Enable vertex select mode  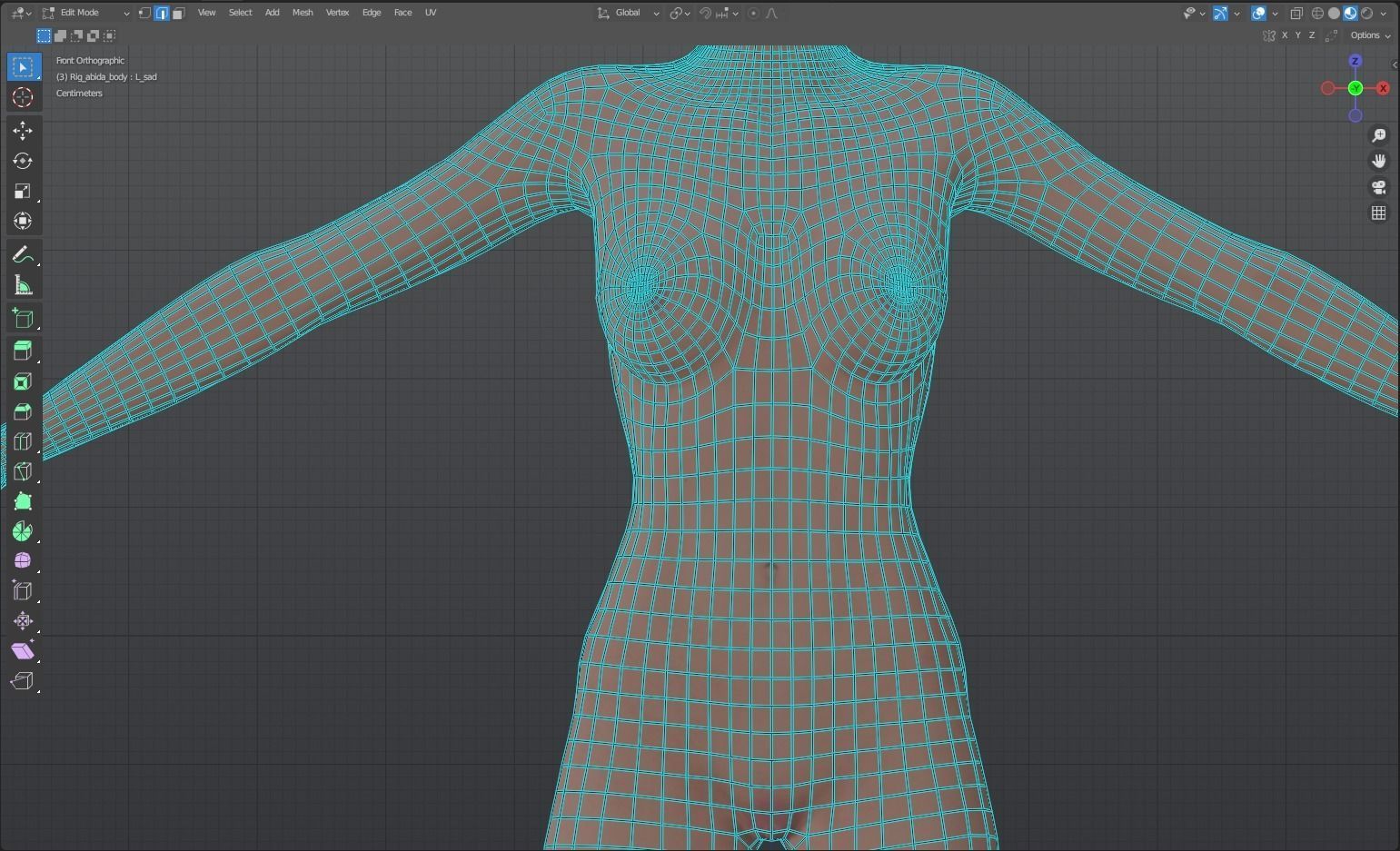click(144, 13)
